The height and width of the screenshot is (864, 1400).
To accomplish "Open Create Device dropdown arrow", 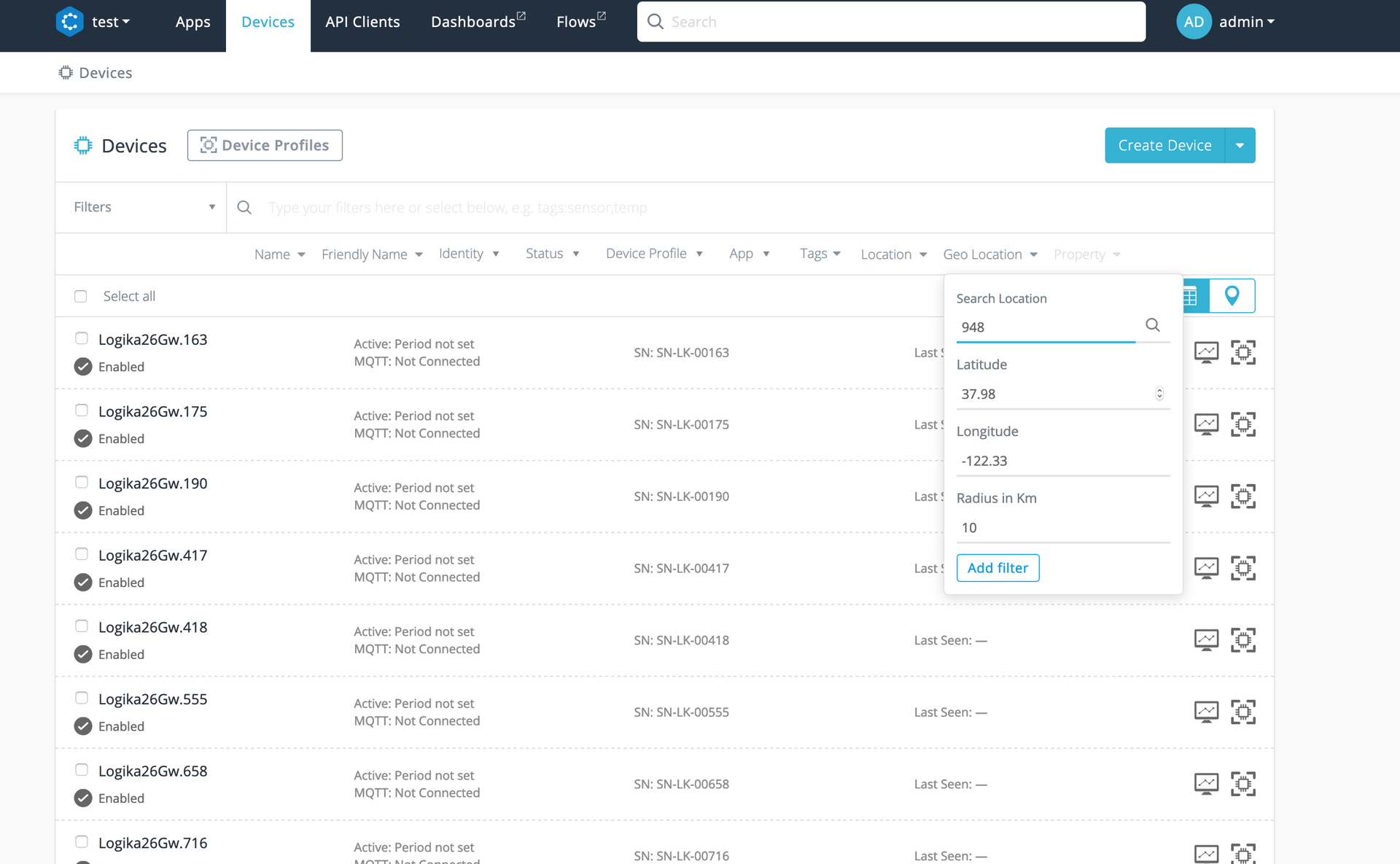I will tap(1240, 145).
